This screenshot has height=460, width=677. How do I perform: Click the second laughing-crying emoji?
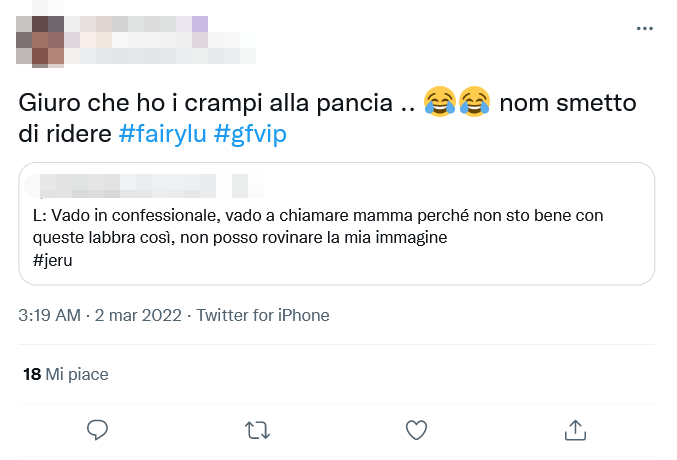(475, 103)
